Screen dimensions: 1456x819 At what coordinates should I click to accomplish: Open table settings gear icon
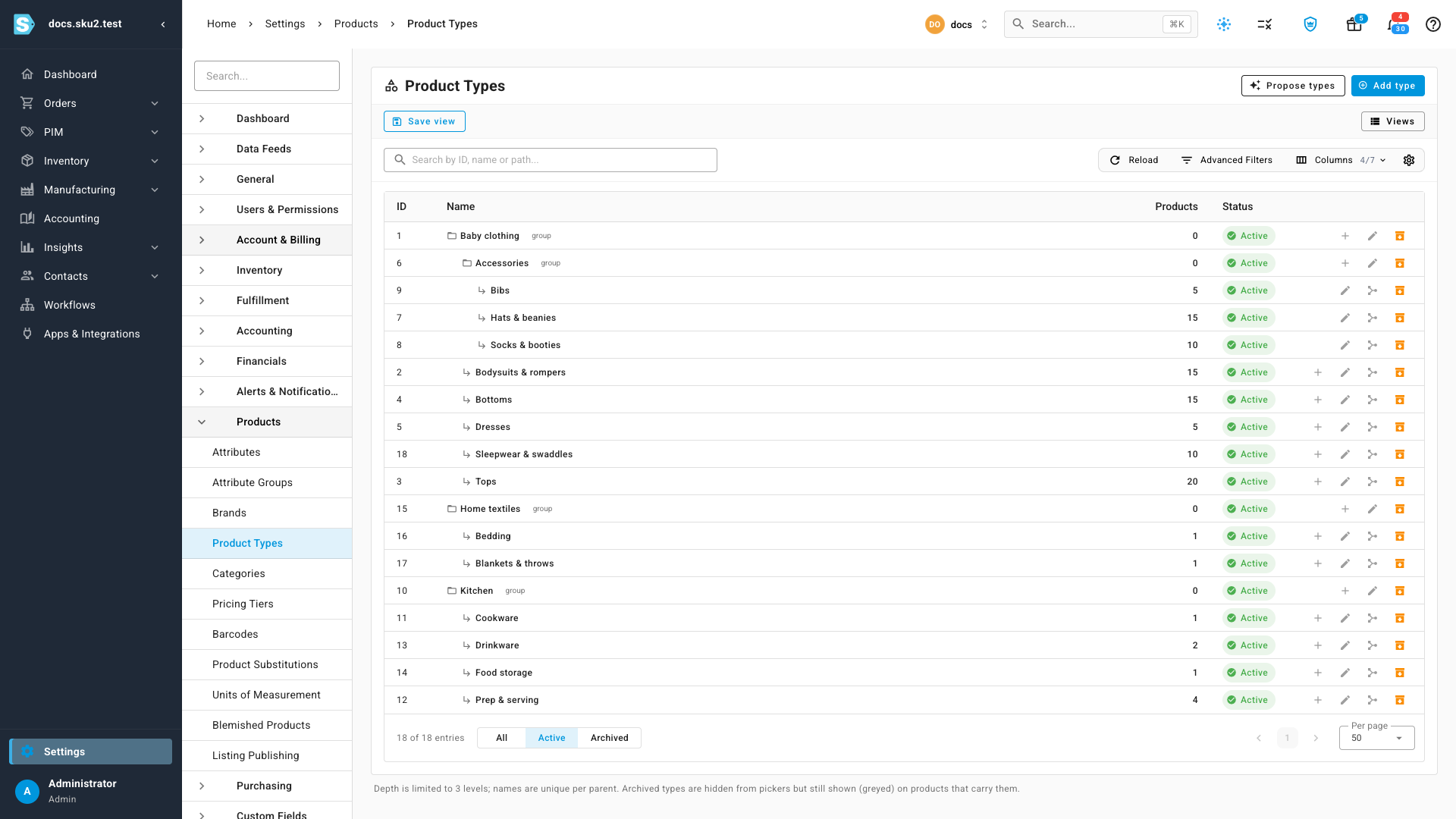click(x=1409, y=160)
